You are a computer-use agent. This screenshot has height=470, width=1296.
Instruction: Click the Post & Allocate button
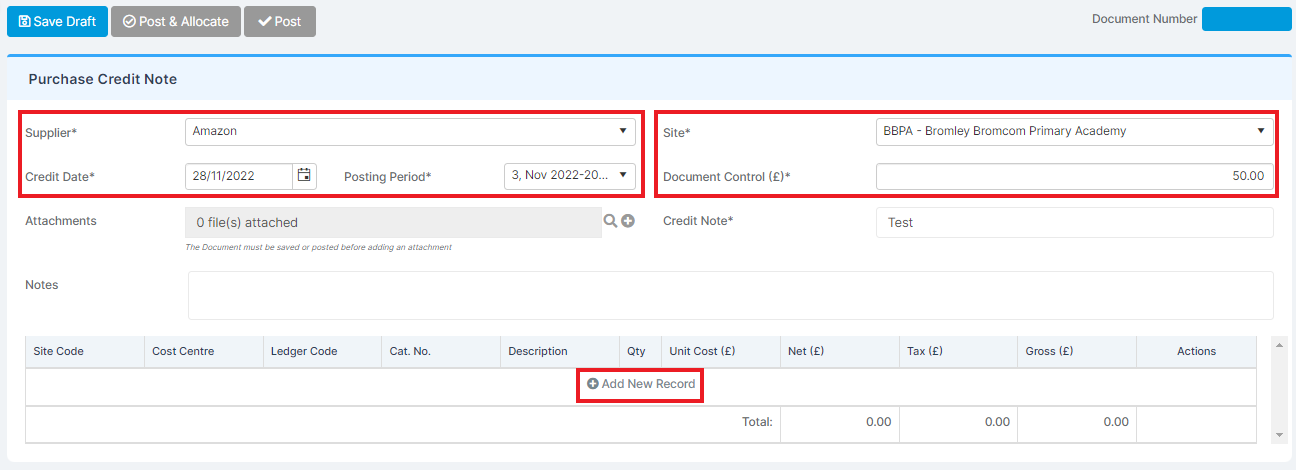176,21
